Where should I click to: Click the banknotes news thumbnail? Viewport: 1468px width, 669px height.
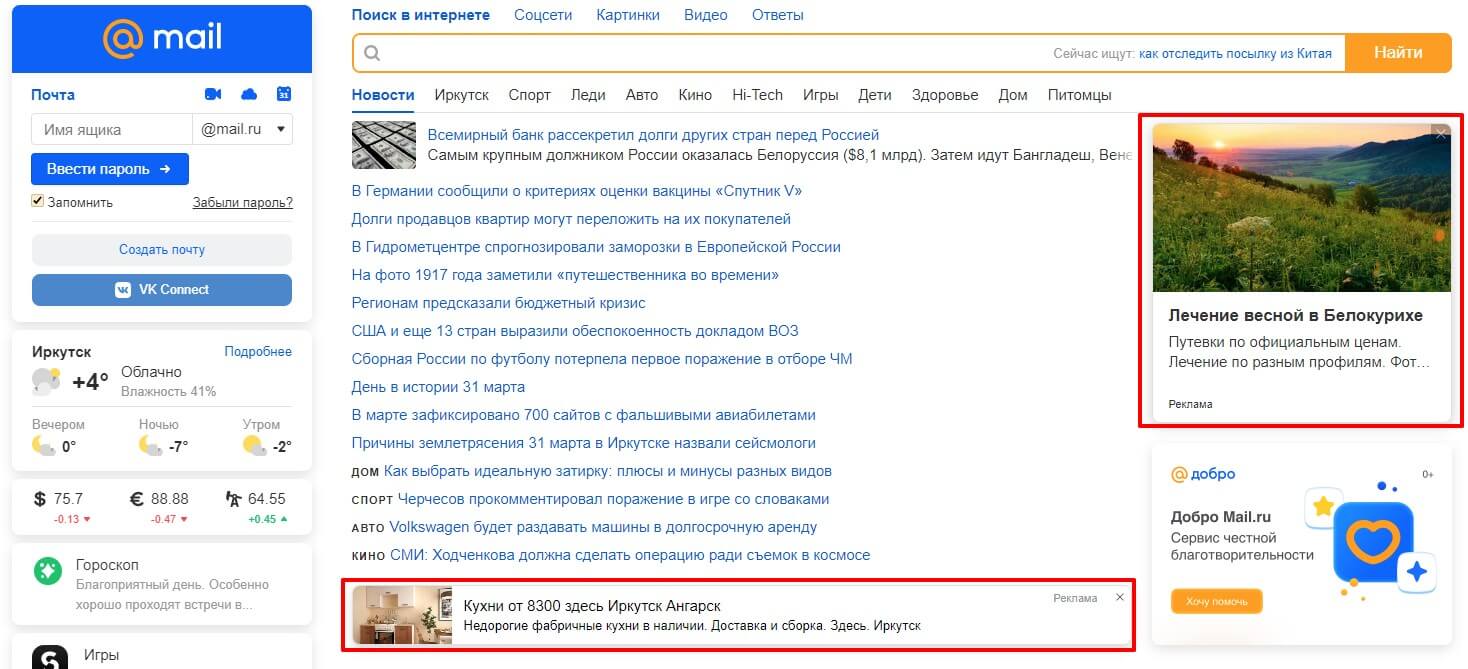383,144
